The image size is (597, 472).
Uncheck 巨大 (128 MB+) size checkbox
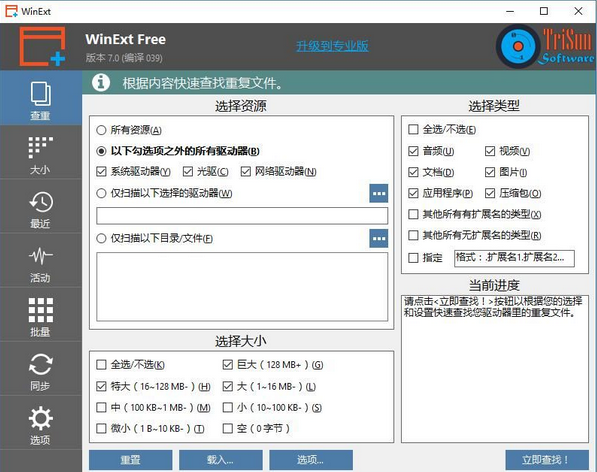pyautogui.click(x=228, y=365)
